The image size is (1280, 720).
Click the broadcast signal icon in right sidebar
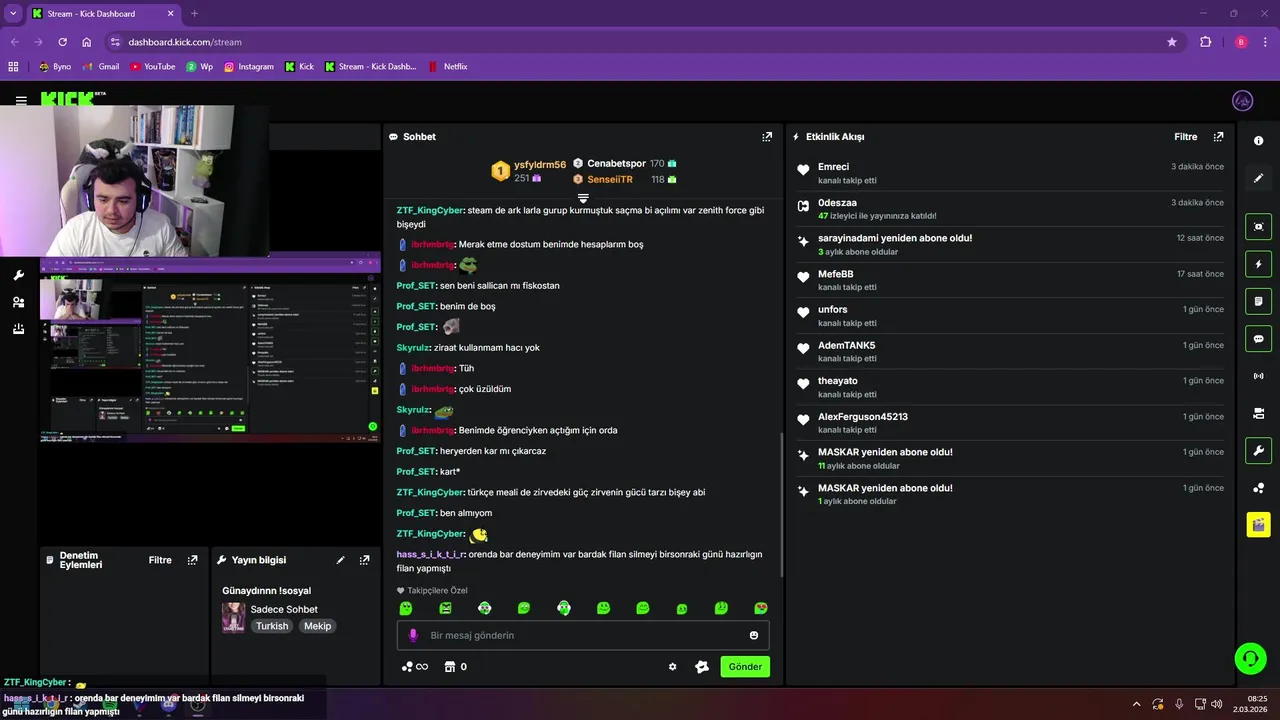coord(1258,376)
